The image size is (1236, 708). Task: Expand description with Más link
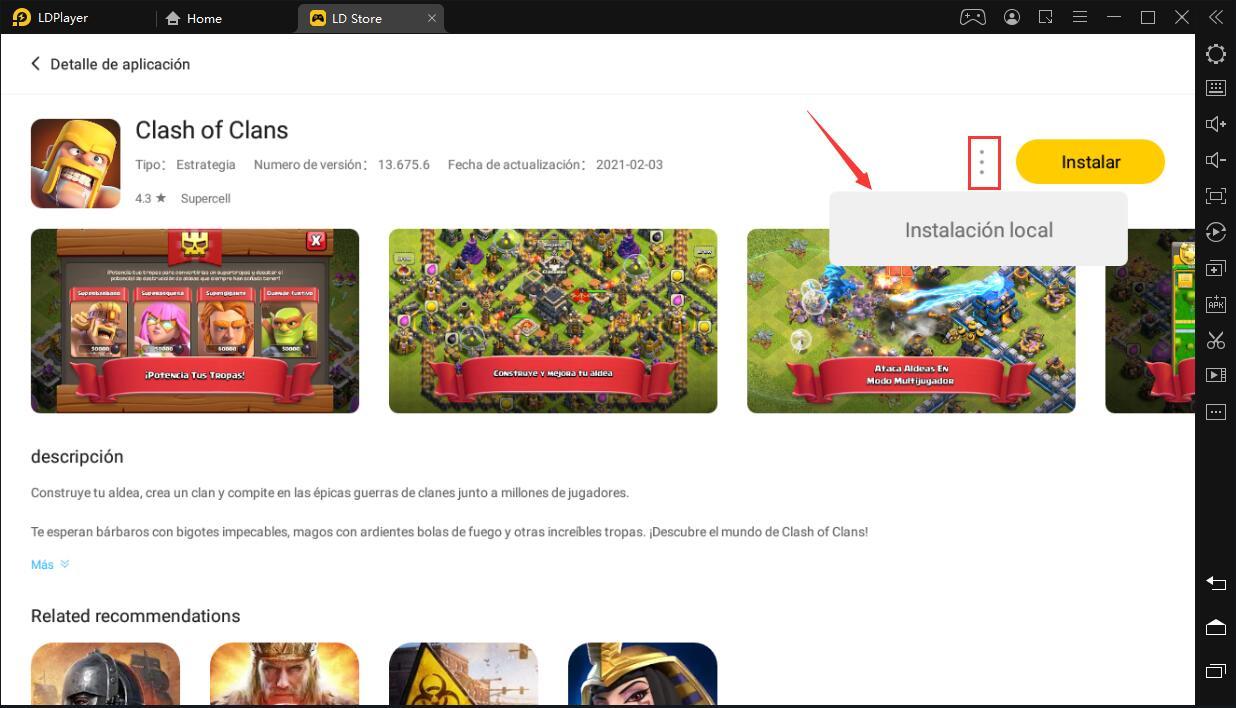click(50, 565)
